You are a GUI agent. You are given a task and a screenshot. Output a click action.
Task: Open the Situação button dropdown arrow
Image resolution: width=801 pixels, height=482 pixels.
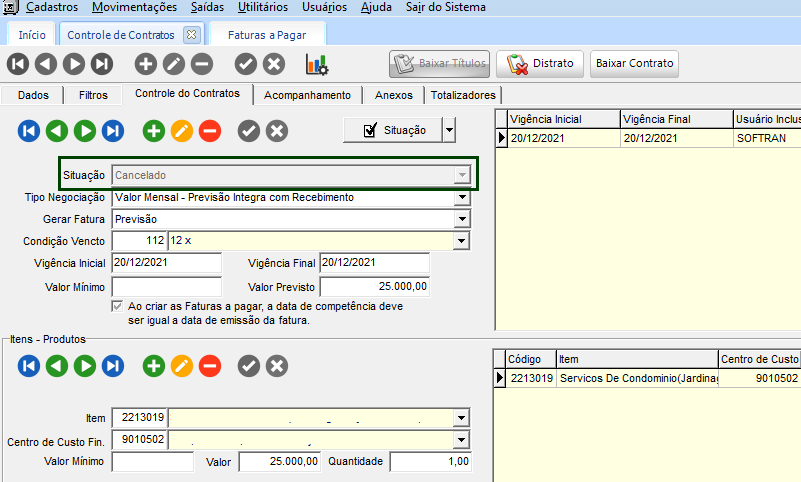tap(449, 130)
